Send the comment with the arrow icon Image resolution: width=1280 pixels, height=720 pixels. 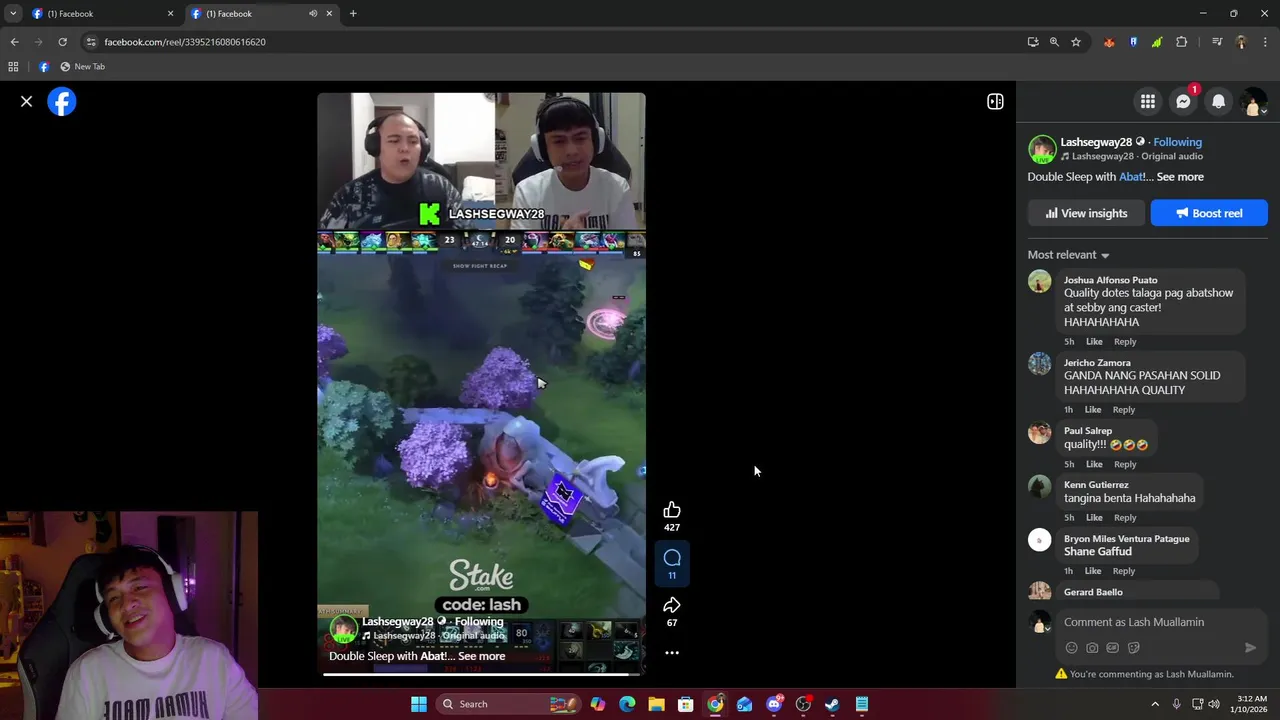1250,648
